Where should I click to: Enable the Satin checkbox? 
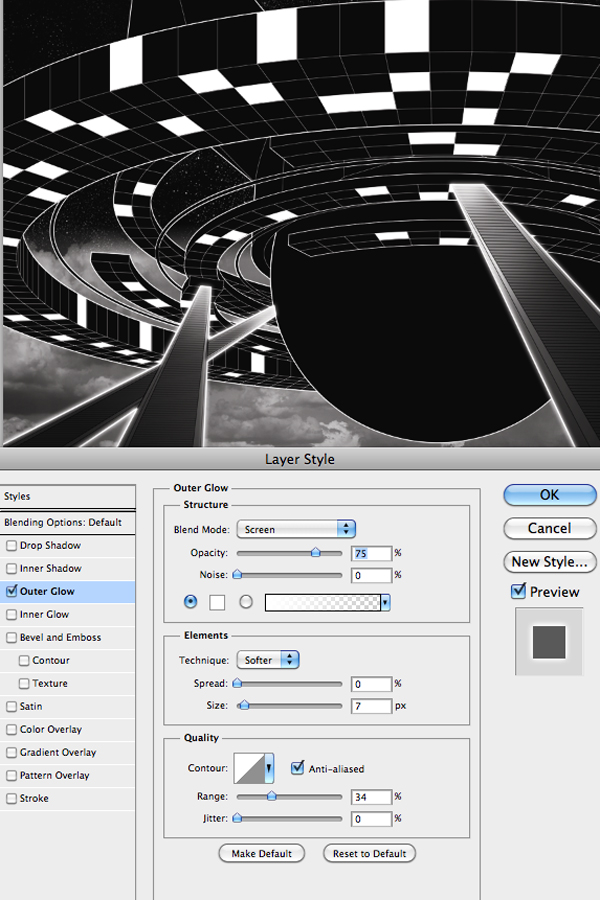[x=11, y=707]
